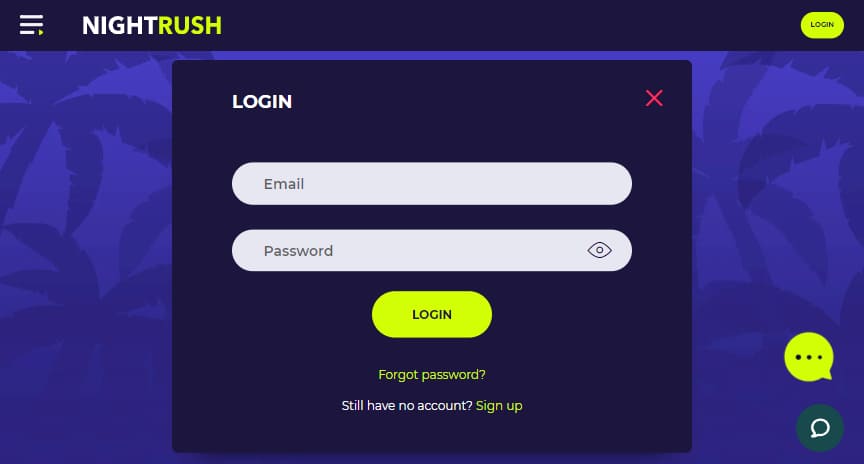Show typed password using the eye icon

click(x=600, y=250)
